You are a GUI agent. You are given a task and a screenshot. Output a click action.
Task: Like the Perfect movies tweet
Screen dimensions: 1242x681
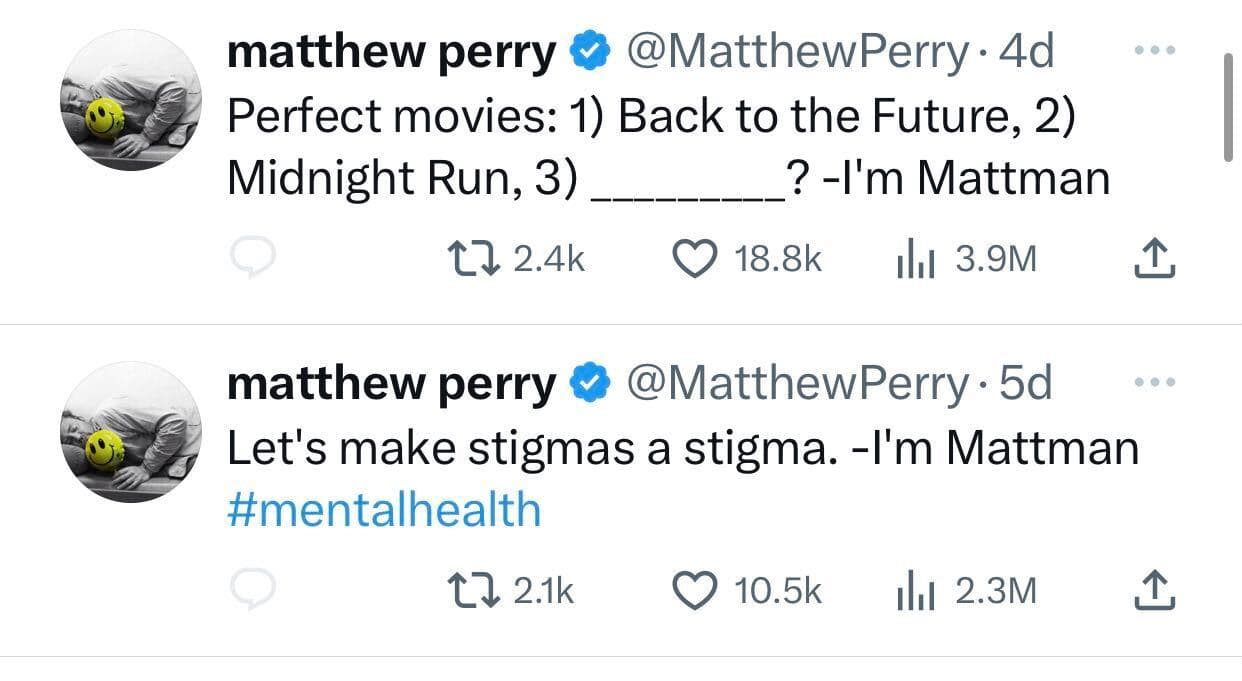click(693, 258)
